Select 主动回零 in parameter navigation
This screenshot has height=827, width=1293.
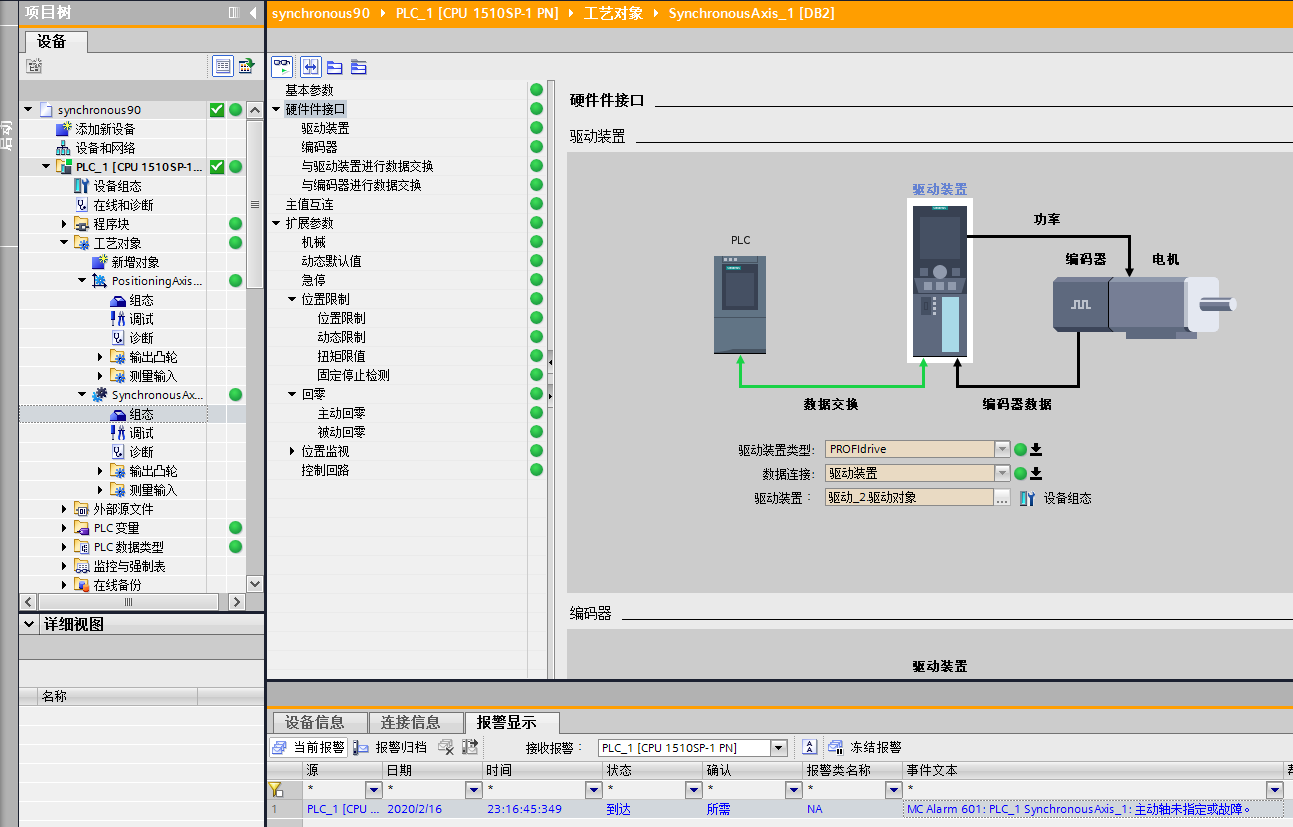click(x=342, y=413)
